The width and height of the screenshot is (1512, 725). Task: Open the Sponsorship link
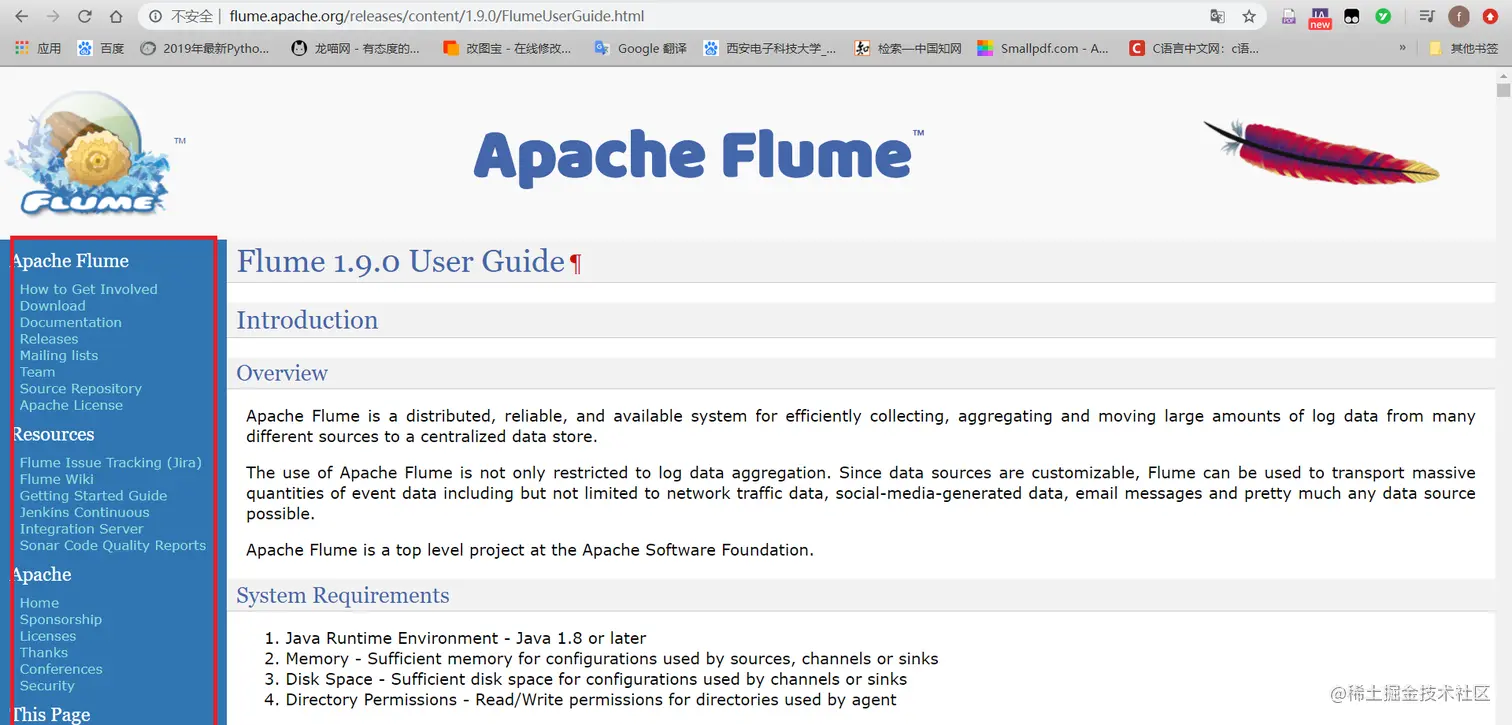[x=61, y=619]
